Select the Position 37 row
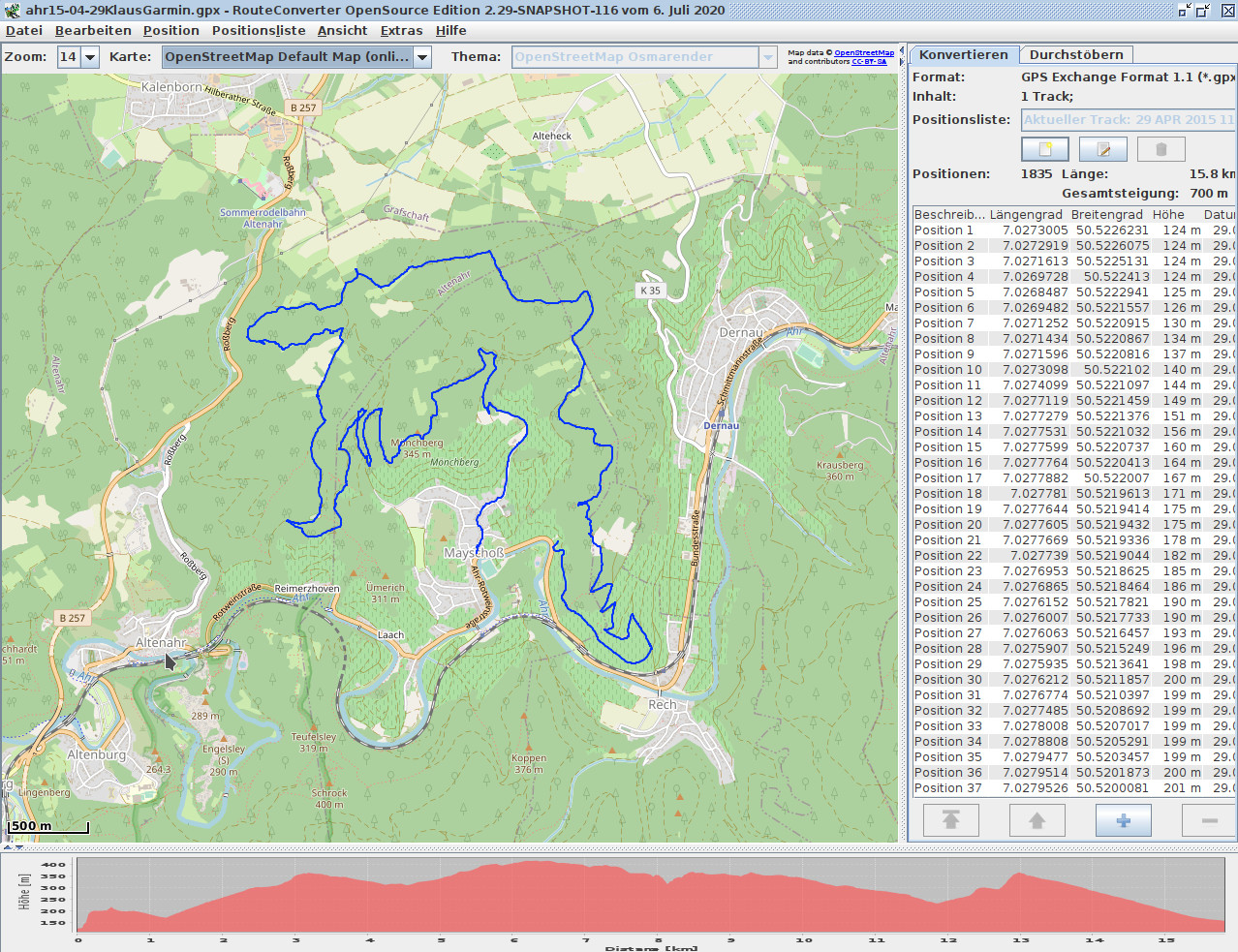Image resolution: width=1238 pixels, height=952 pixels. (x=1074, y=788)
